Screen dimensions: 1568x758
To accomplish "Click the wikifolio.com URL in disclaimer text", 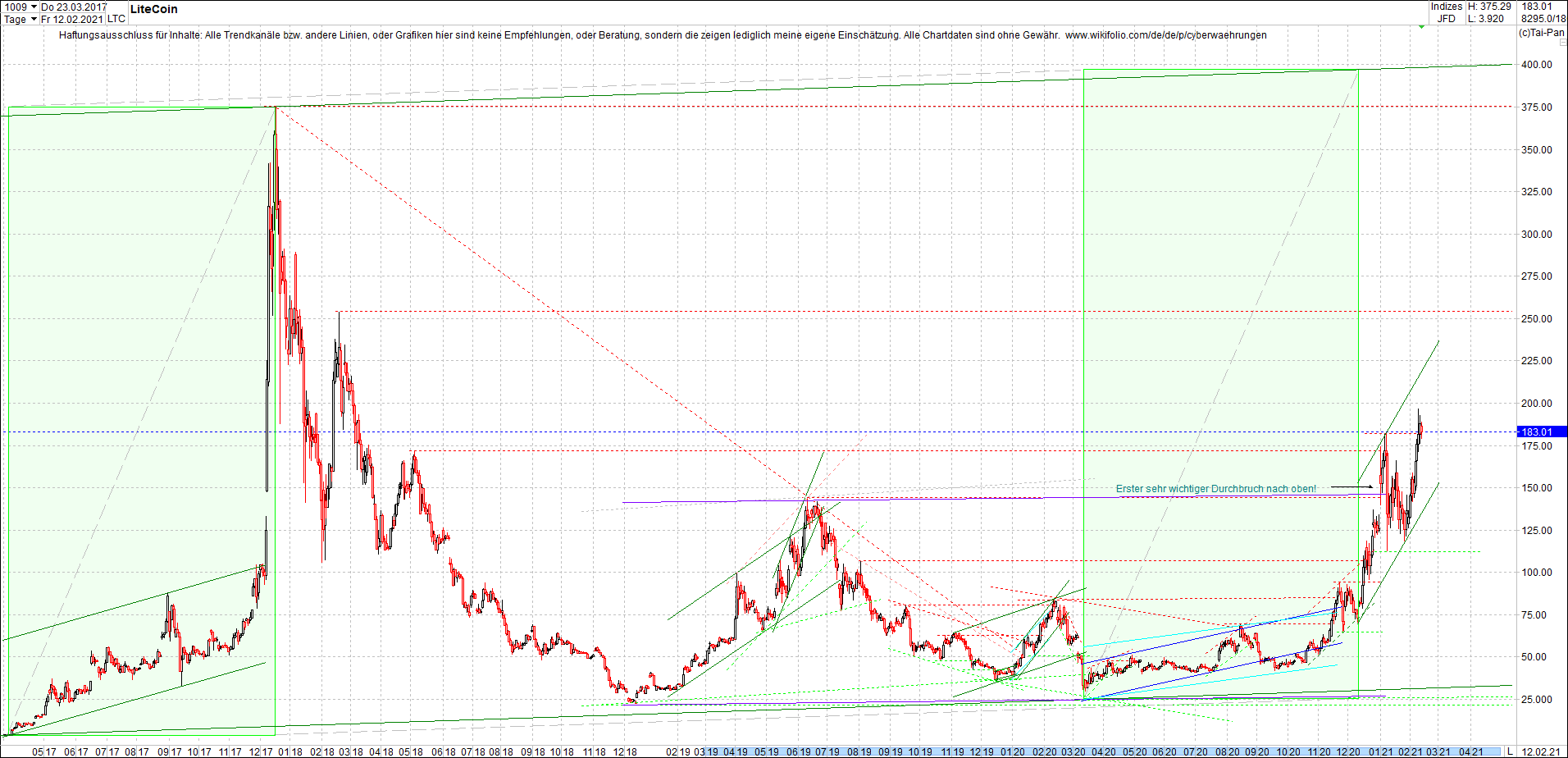I will coord(1165,35).
